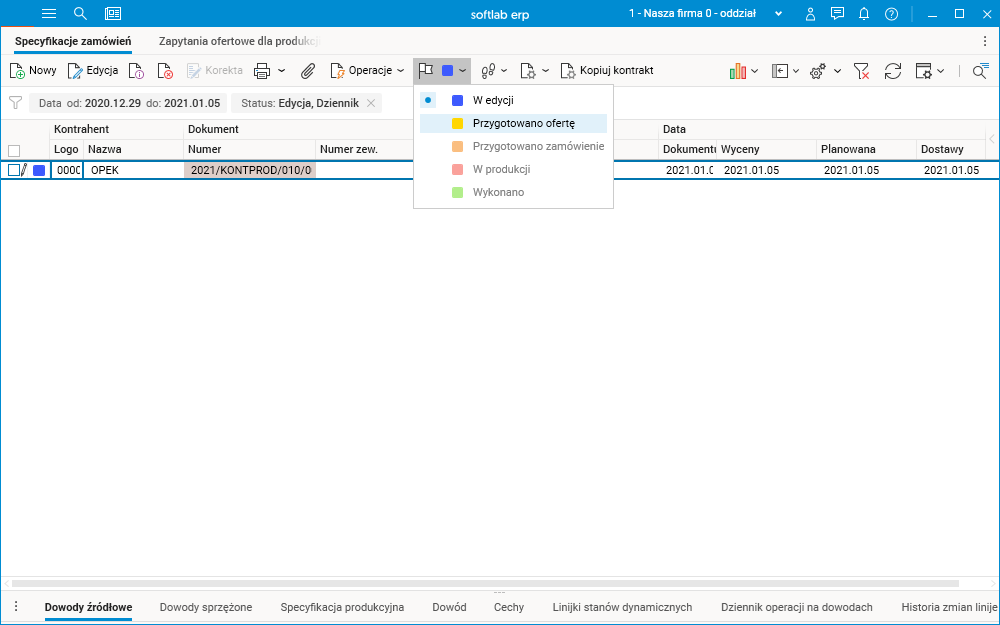Screen dimensions: 1000x625
Task: Switch to Zapytania ofertowe dla produkcji tab
Action: point(239,41)
